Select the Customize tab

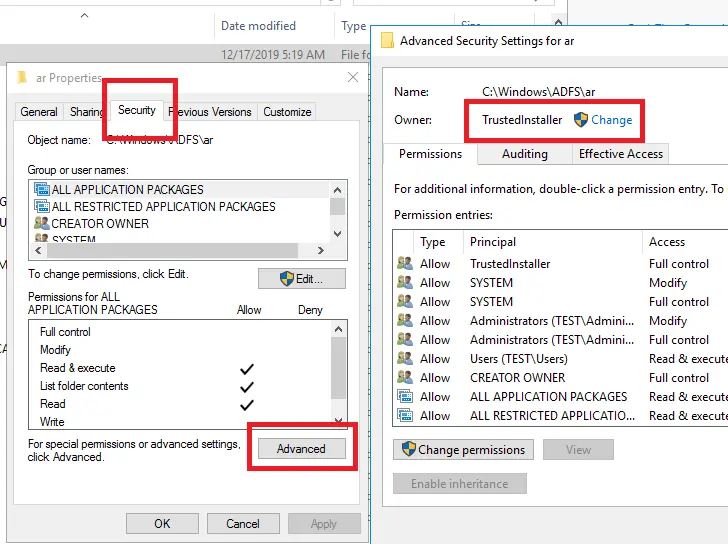tap(287, 112)
